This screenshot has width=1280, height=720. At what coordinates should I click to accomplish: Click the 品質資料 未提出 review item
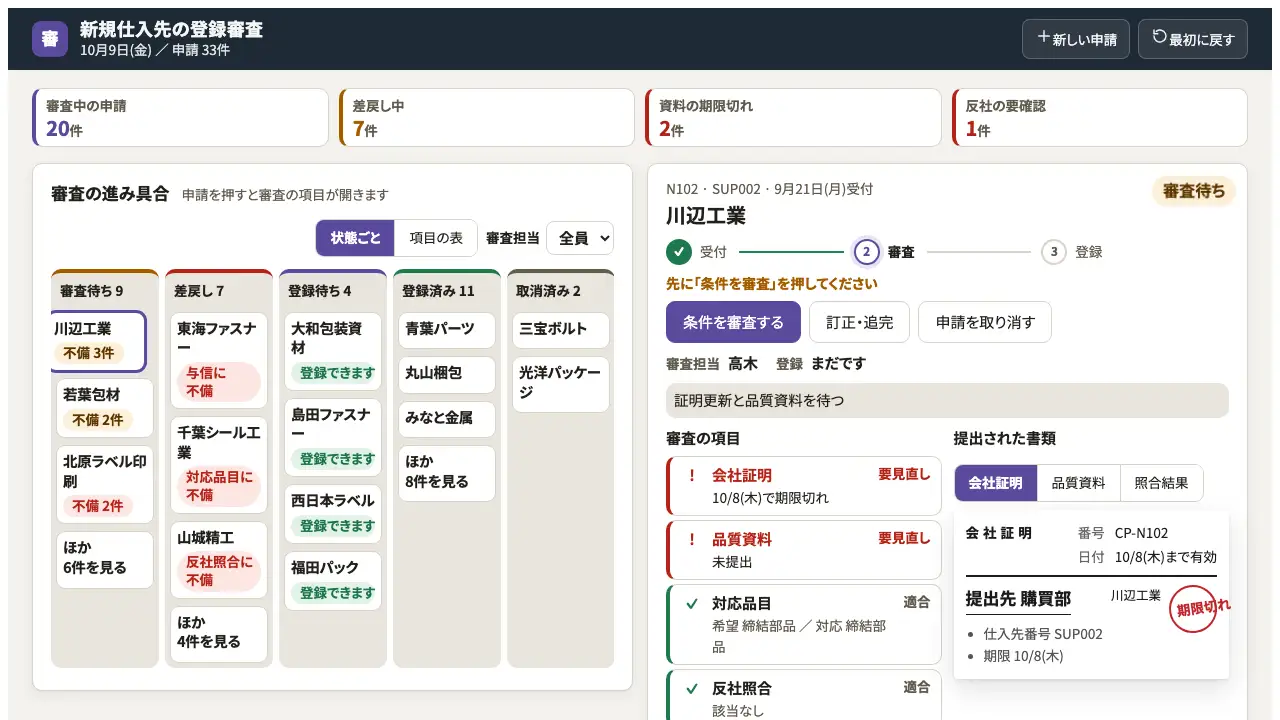804,549
